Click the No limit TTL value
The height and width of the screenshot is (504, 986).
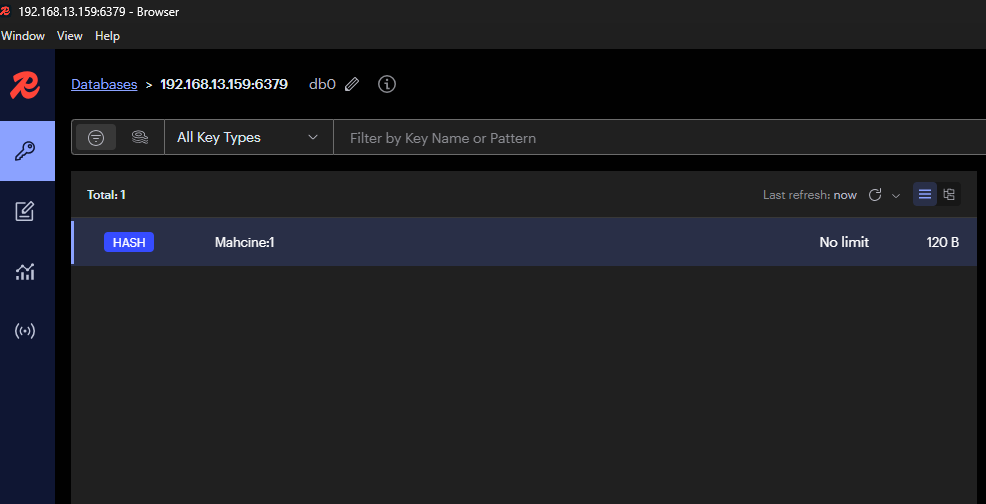tap(844, 242)
